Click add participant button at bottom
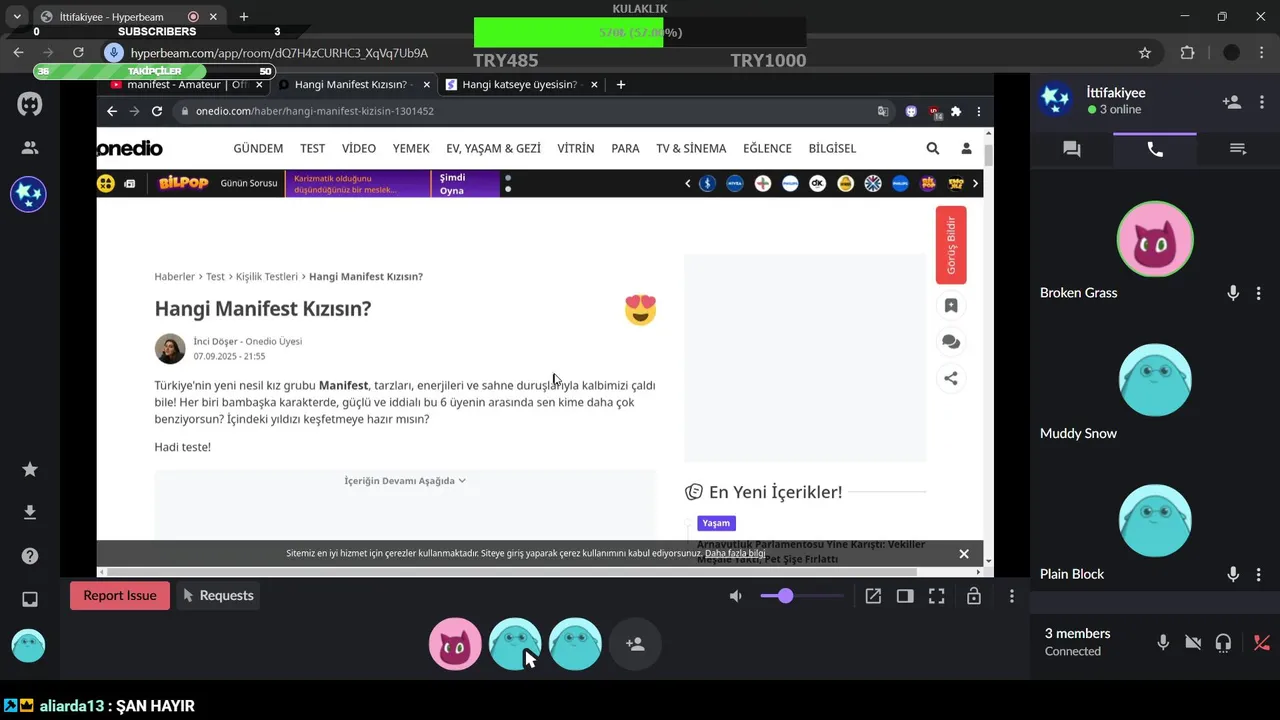 tap(635, 644)
